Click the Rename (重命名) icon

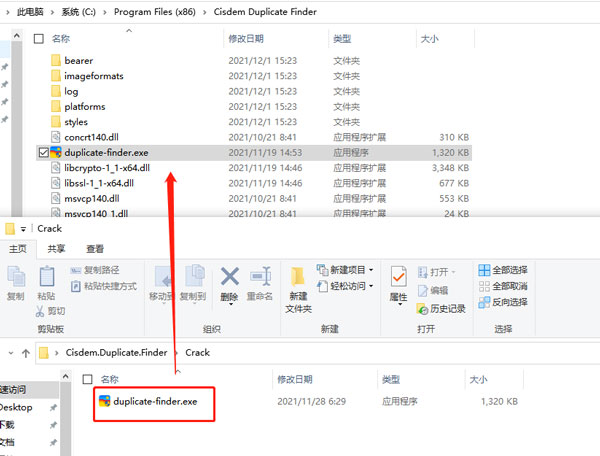pos(261,276)
